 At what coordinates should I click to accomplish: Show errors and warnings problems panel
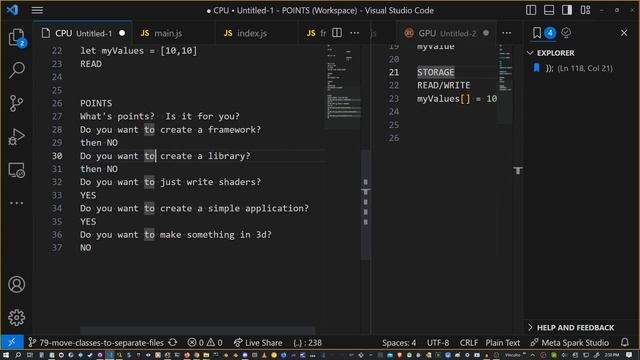click(205, 342)
